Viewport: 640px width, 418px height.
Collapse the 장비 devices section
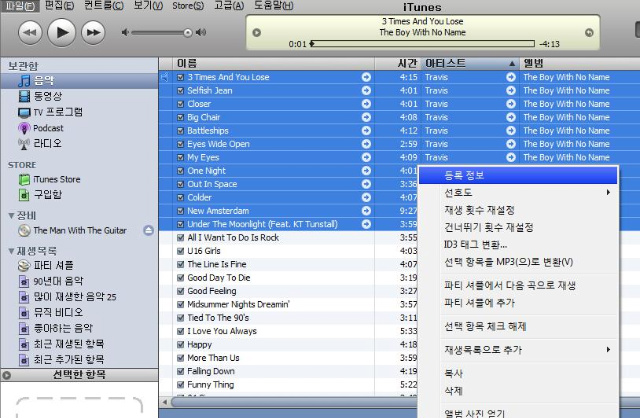coord(11,215)
